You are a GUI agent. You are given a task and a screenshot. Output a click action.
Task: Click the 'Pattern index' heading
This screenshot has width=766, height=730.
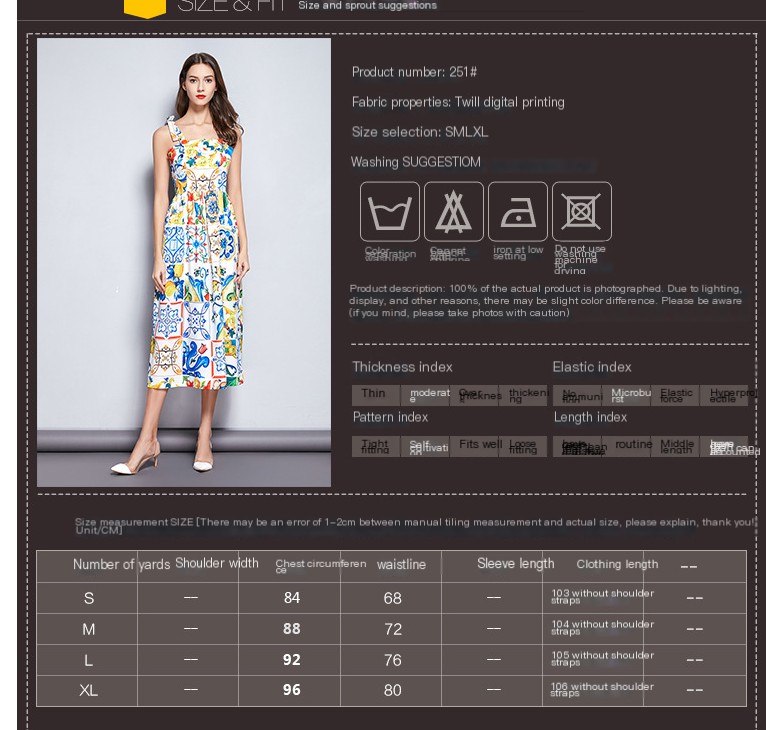pyautogui.click(x=390, y=417)
